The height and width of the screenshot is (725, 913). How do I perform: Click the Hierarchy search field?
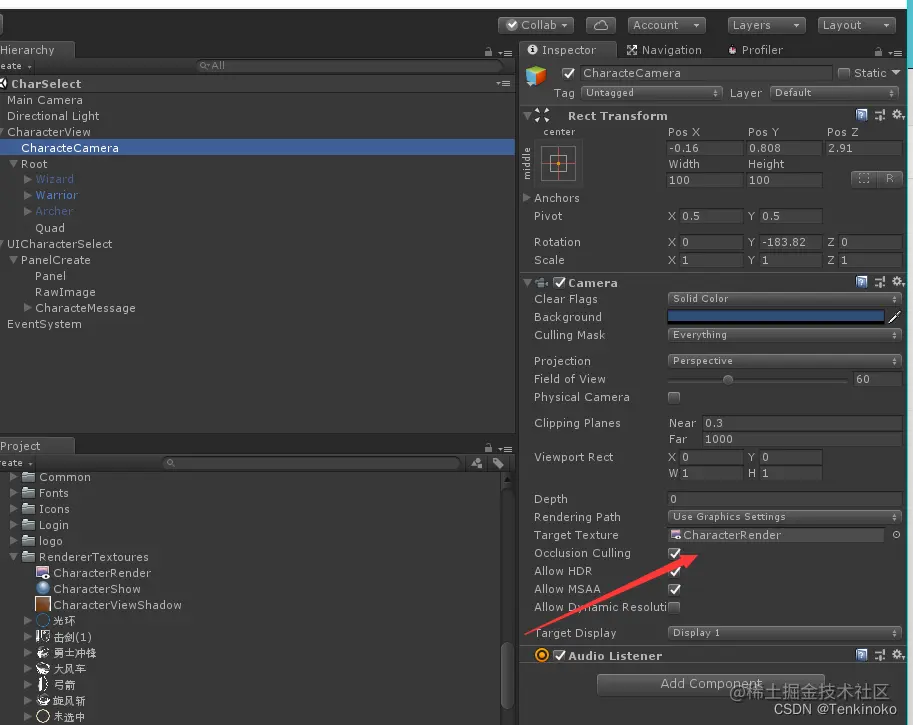click(x=348, y=66)
